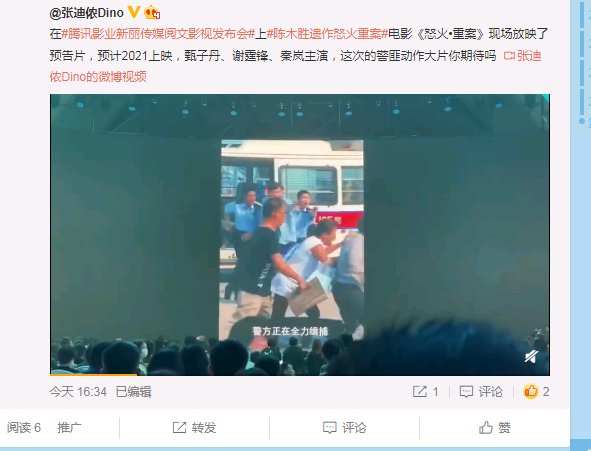The image size is (591, 451).
Task: Click the 转发 repost icon in bottom bar
Action: [x=179, y=428]
